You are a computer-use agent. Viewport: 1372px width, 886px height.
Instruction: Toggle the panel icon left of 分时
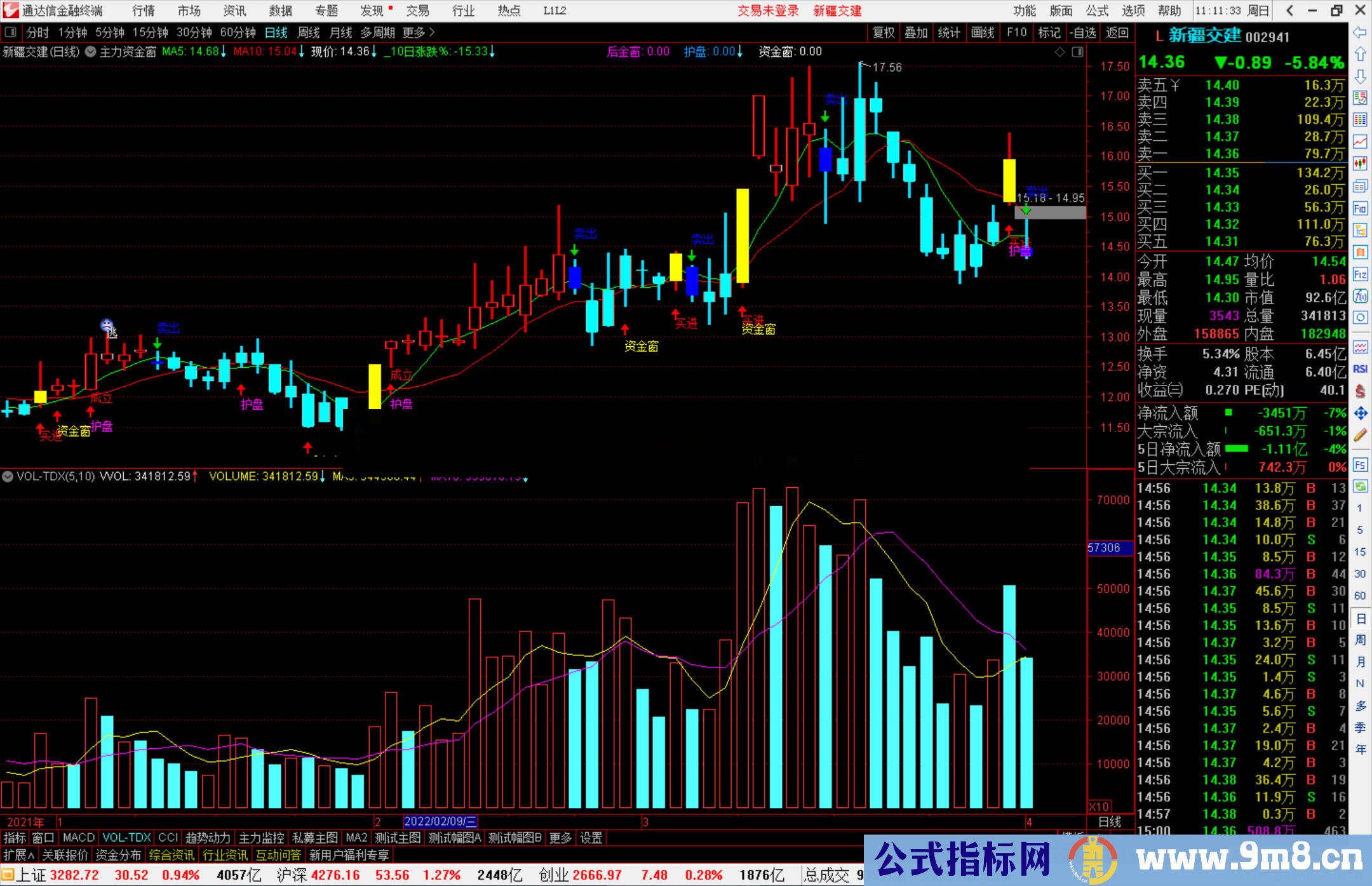point(11,32)
